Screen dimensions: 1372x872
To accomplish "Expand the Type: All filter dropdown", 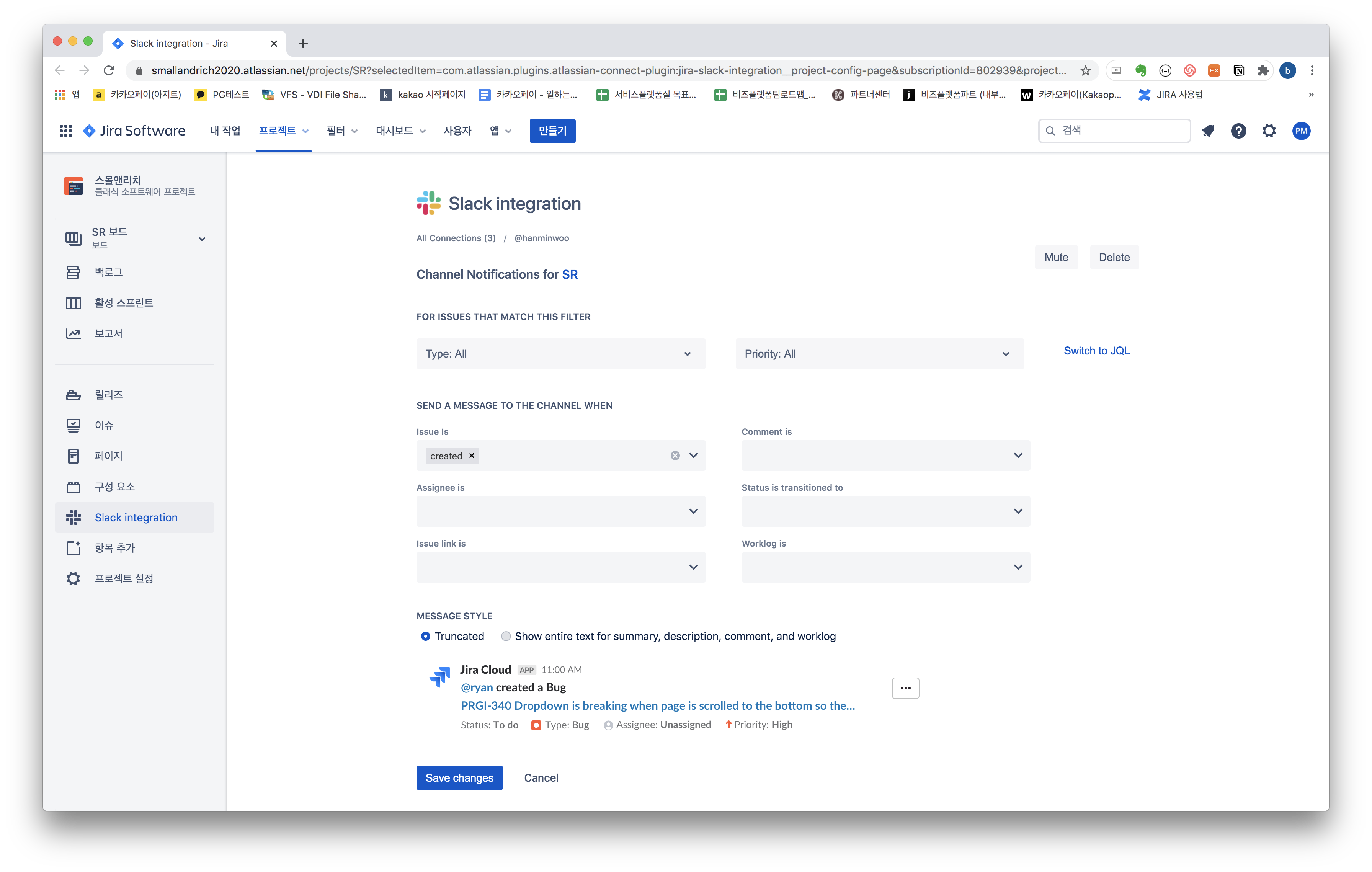I will click(561, 354).
